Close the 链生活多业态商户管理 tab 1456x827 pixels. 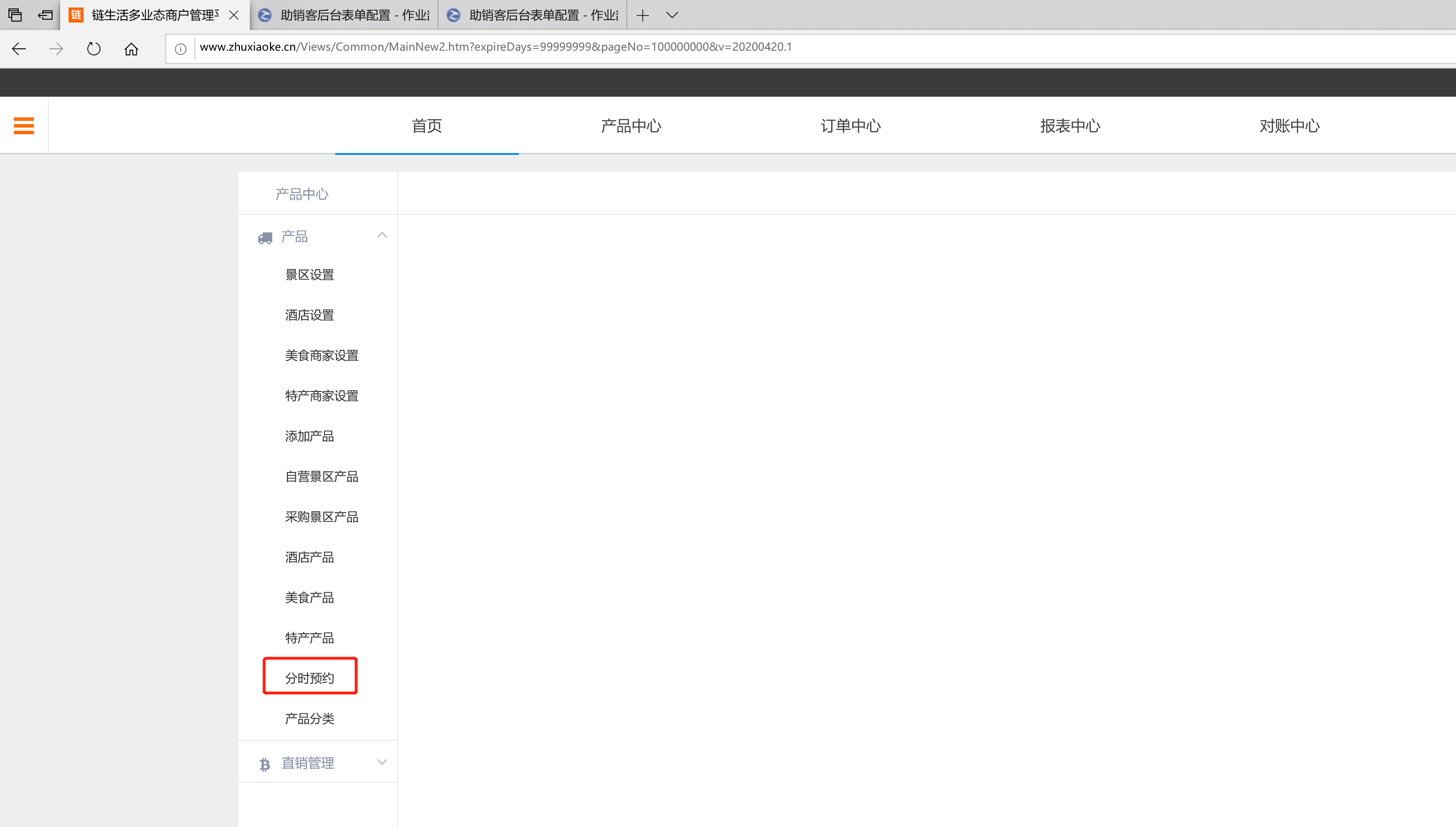tap(233, 15)
